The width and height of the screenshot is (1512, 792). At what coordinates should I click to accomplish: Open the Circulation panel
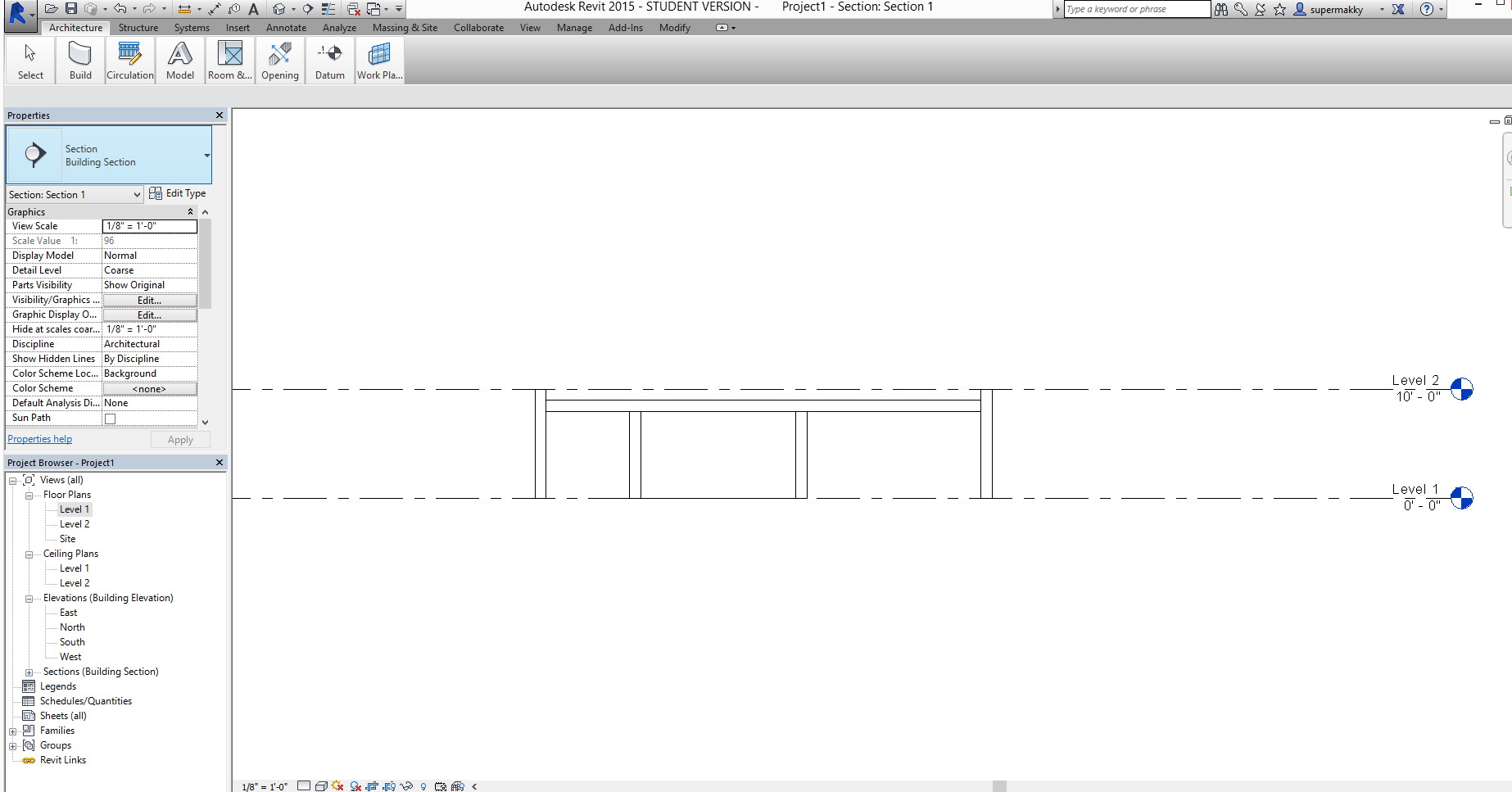[130, 61]
